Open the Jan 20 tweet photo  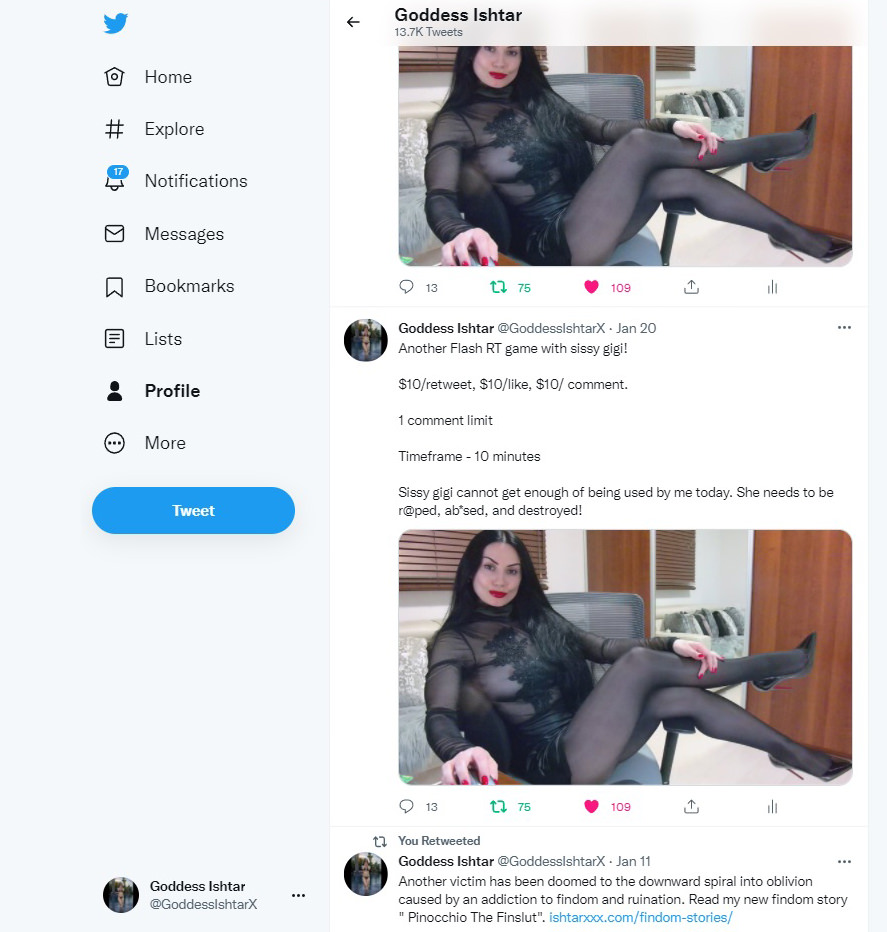pyautogui.click(x=625, y=657)
